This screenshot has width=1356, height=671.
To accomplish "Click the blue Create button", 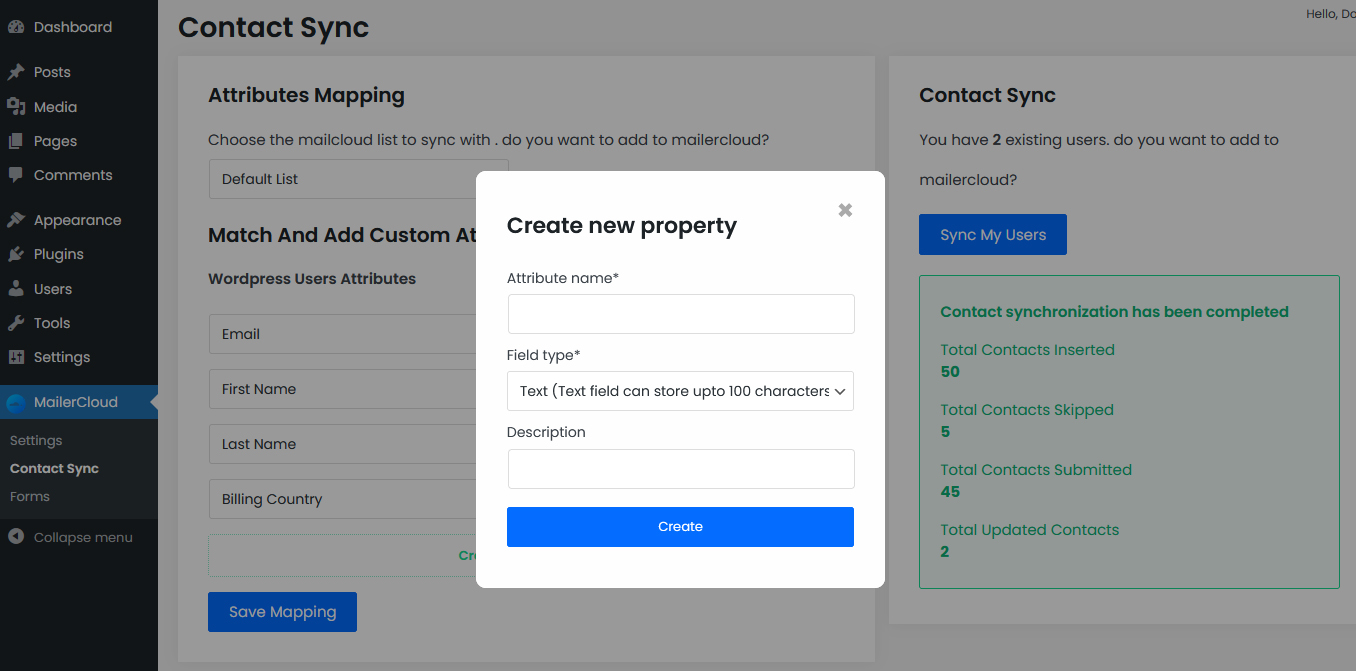I will point(680,527).
